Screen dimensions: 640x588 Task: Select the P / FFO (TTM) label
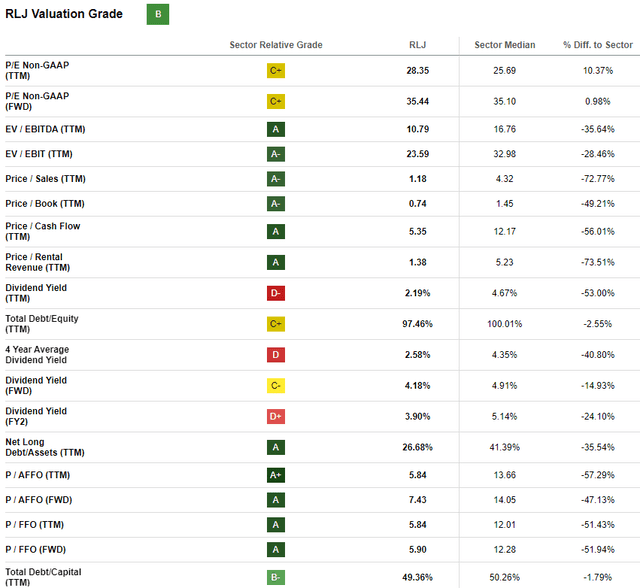[35, 525]
